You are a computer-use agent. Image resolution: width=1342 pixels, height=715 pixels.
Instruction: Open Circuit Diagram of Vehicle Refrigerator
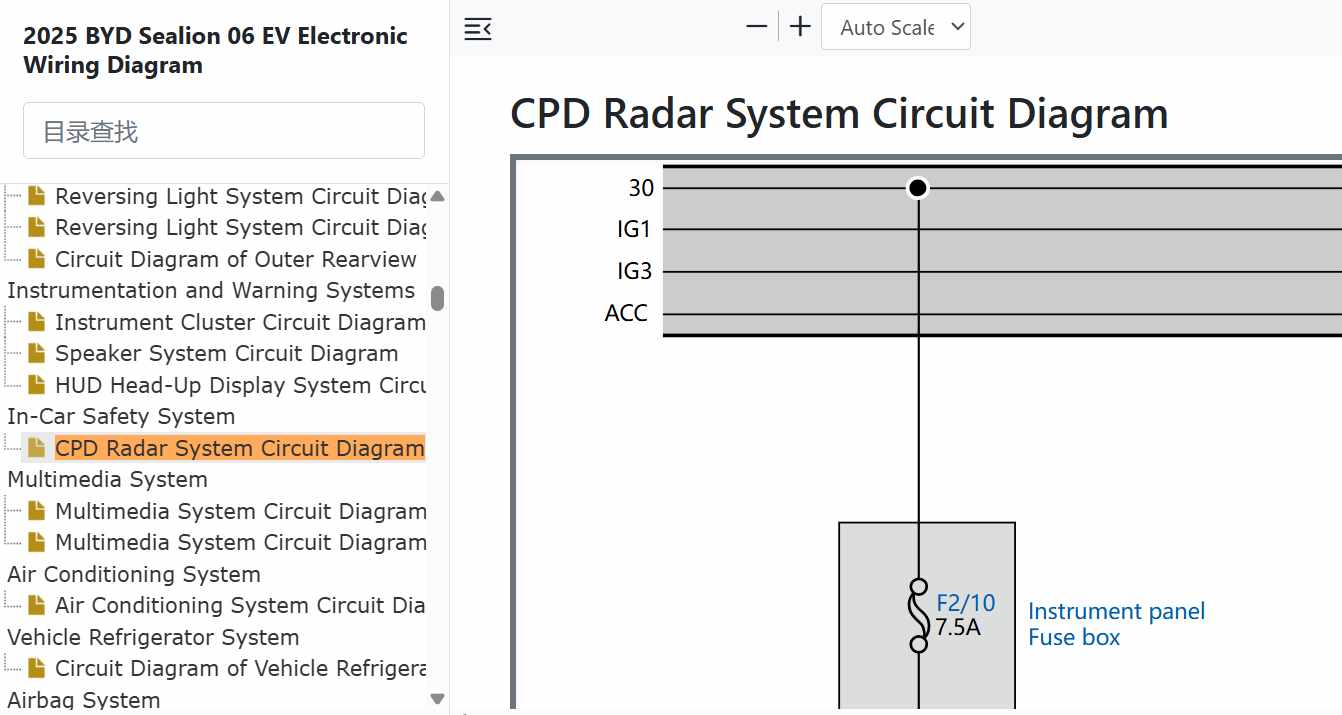coord(240,668)
